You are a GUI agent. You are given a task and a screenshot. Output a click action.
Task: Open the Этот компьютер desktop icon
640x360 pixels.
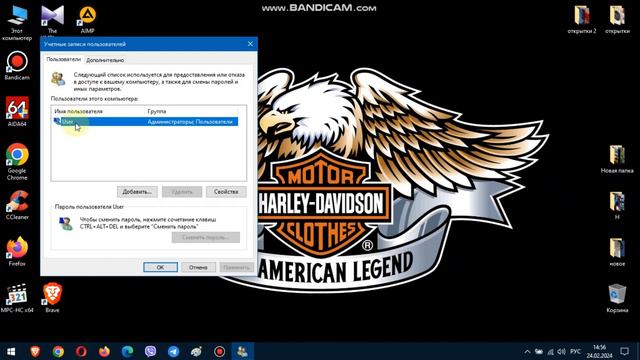point(17,23)
